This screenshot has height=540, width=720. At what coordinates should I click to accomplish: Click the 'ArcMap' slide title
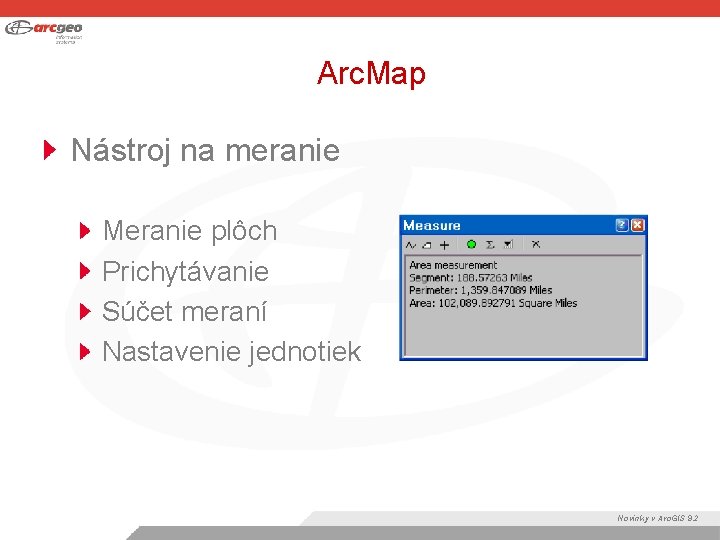coord(371,73)
